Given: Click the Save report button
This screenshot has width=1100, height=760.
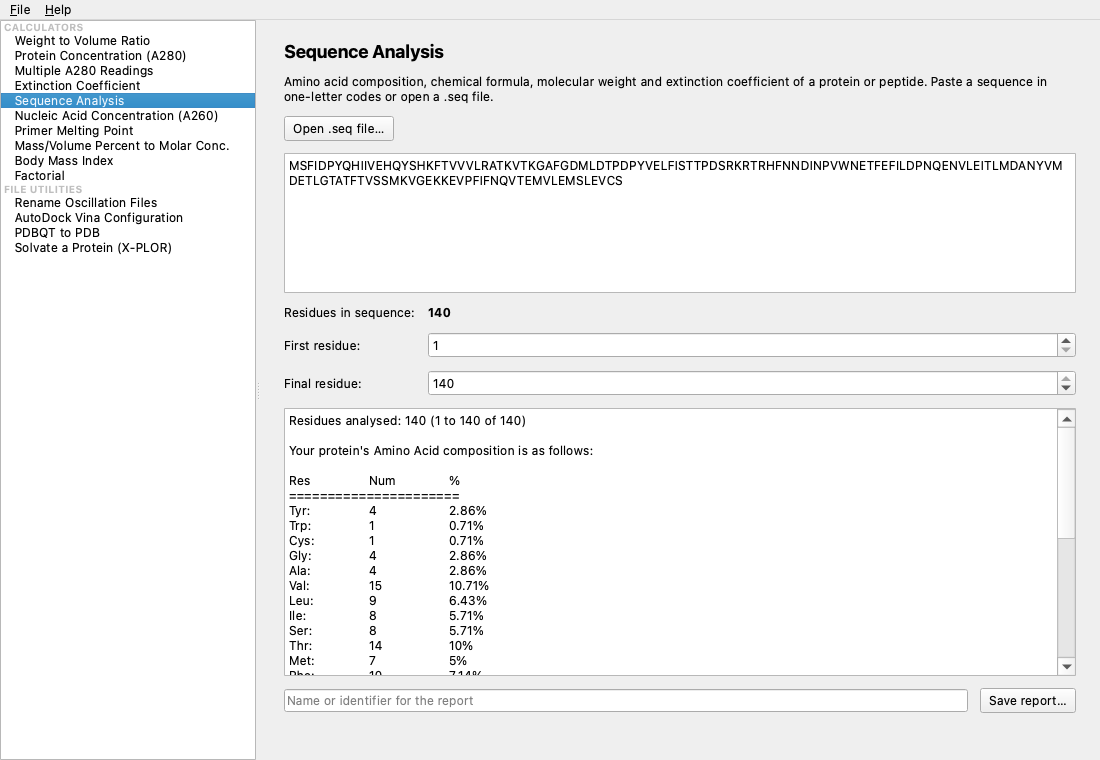Looking at the screenshot, I should coord(1027,700).
